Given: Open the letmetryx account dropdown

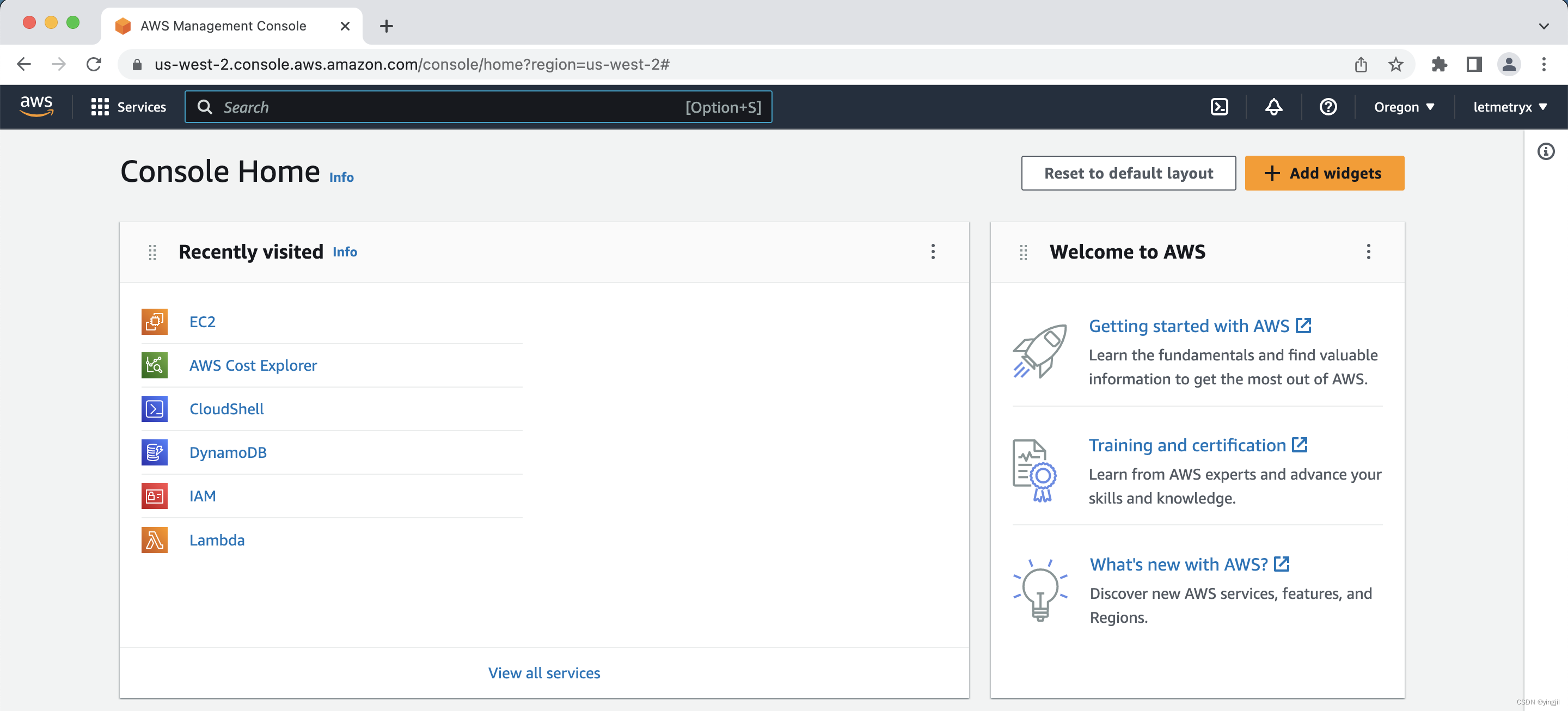Looking at the screenshot, I should coord(1510,107).
